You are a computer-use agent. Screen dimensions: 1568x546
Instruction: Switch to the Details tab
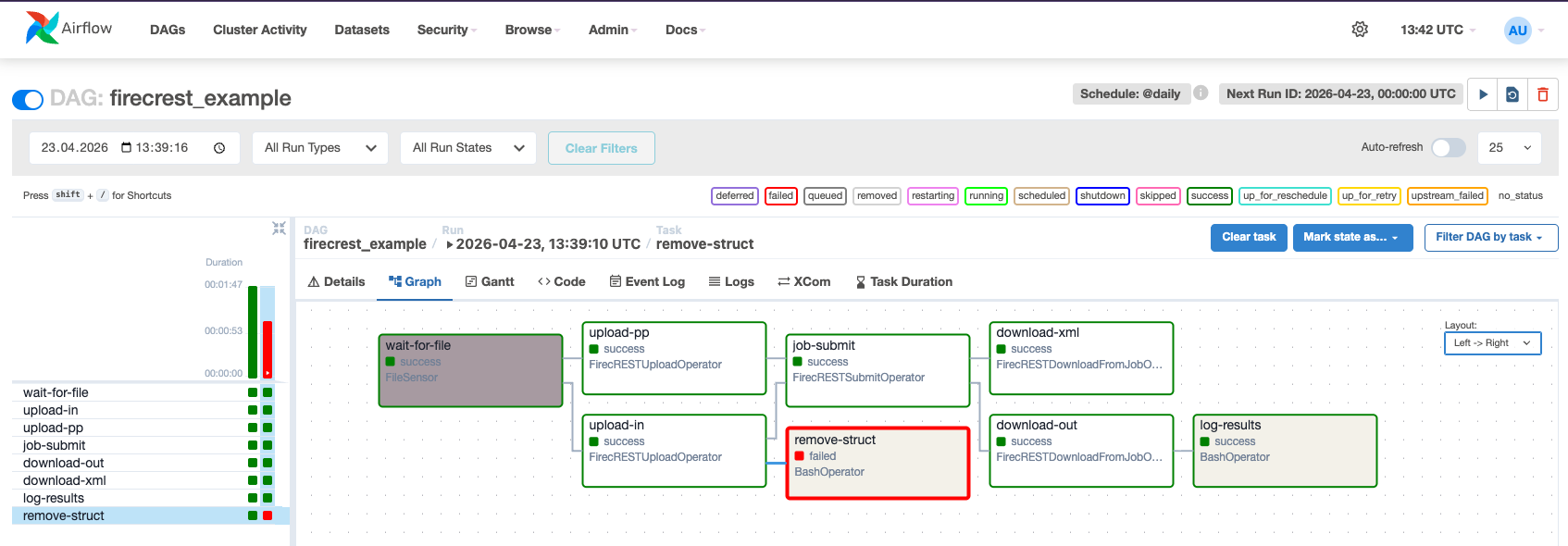click(x=336, y=281)
